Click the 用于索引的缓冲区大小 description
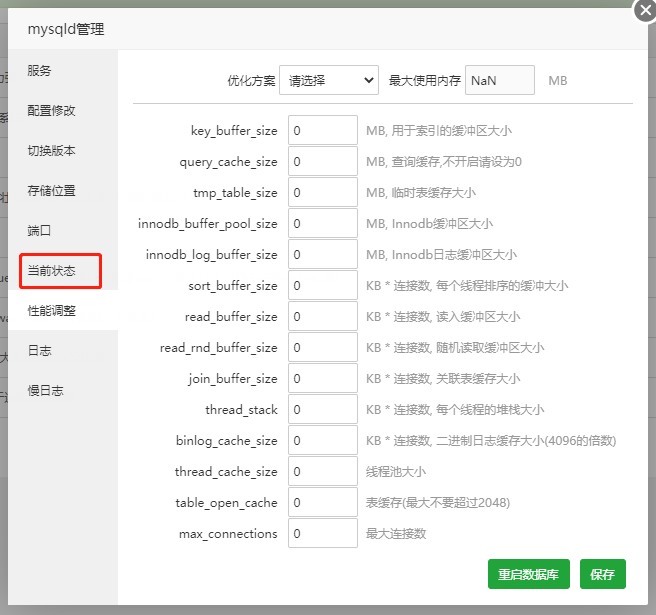This screenshot has height=615, width=656. 439,131
